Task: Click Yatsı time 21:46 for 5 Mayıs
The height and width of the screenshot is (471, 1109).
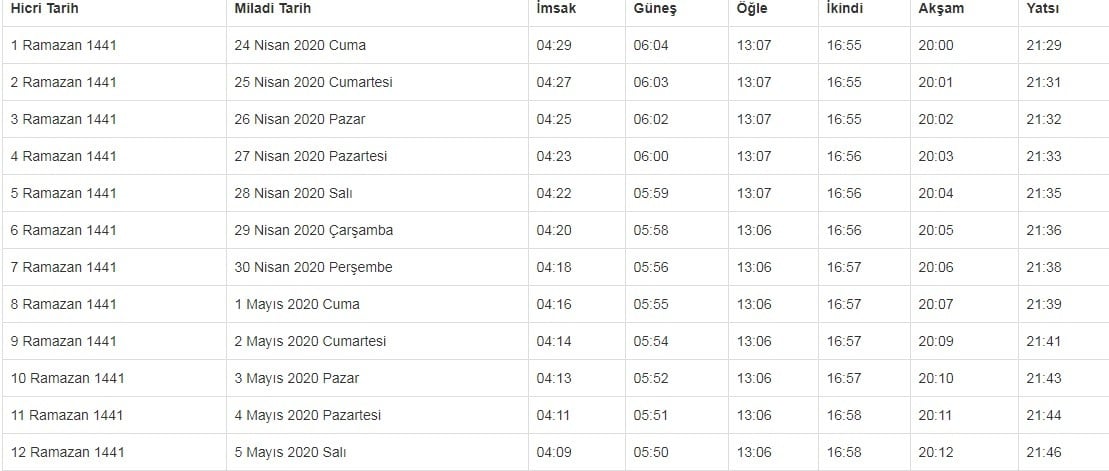Action: [x=1042, y=452]
